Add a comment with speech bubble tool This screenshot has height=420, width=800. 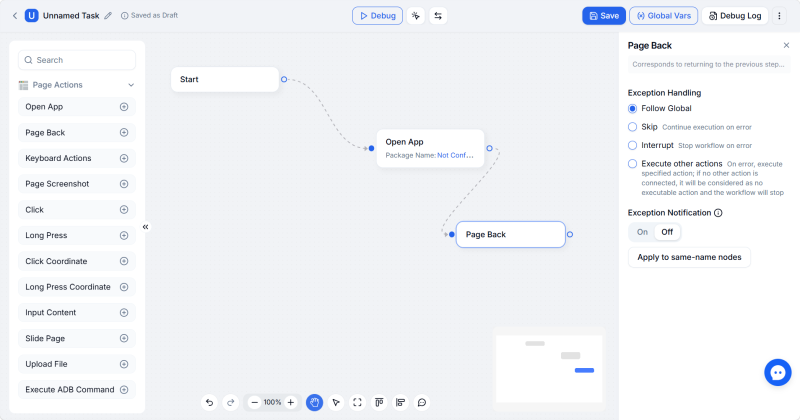(422, 403)
